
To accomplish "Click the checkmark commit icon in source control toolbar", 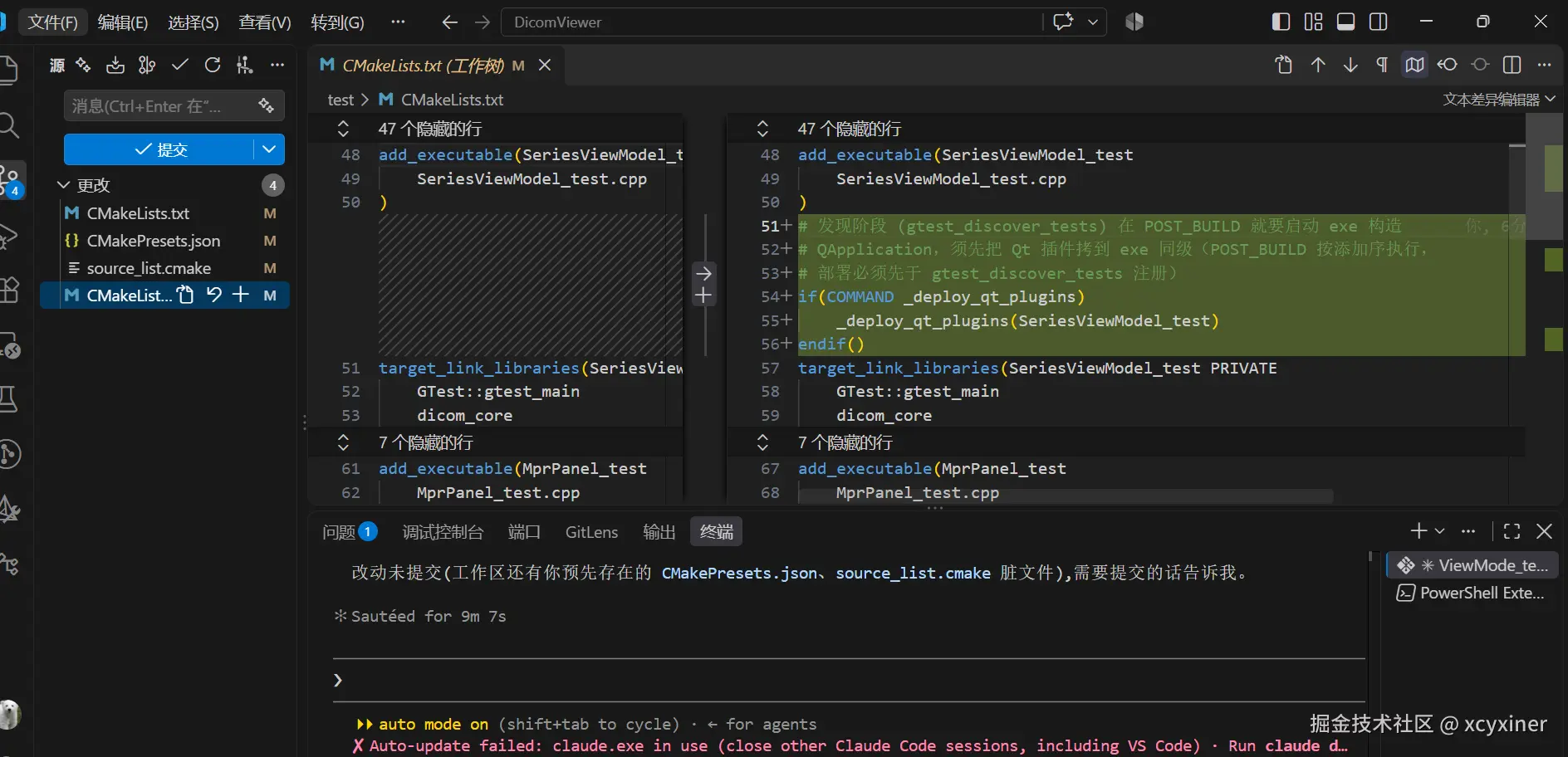I will tap(180, 65).
